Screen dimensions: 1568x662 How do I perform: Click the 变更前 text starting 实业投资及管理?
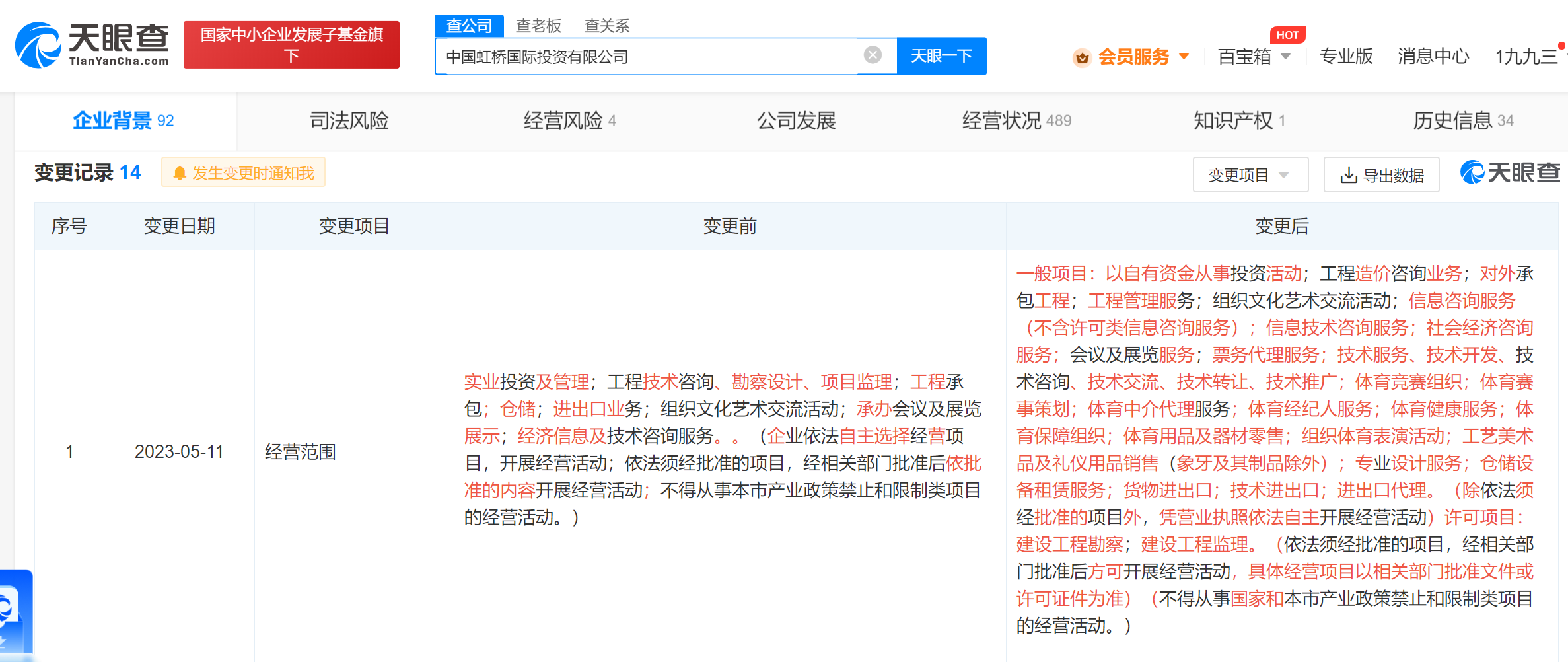pyautogui.click(x=723, y=449)
